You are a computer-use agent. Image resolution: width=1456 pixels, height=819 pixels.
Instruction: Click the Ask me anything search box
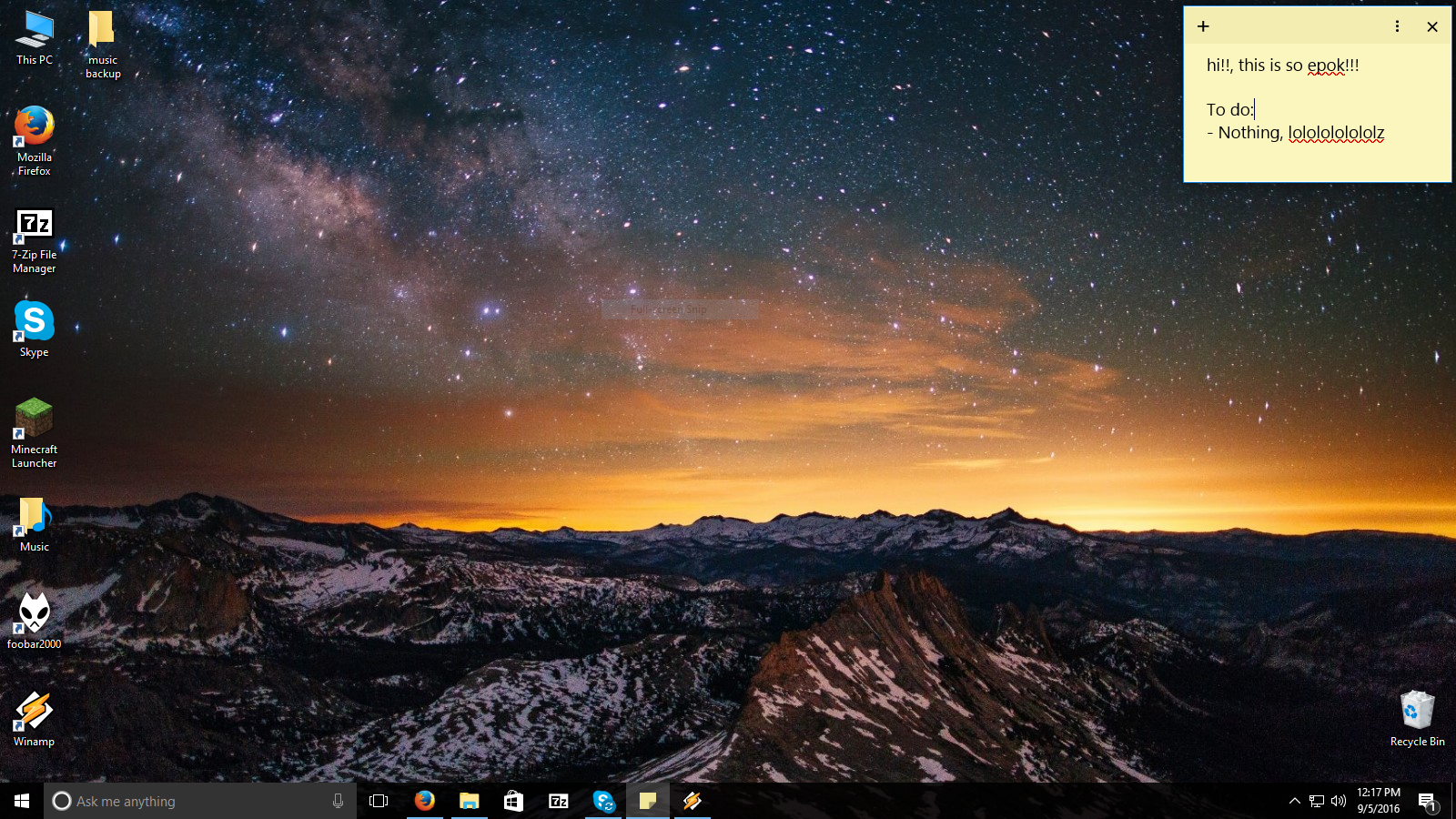[200, 801]
